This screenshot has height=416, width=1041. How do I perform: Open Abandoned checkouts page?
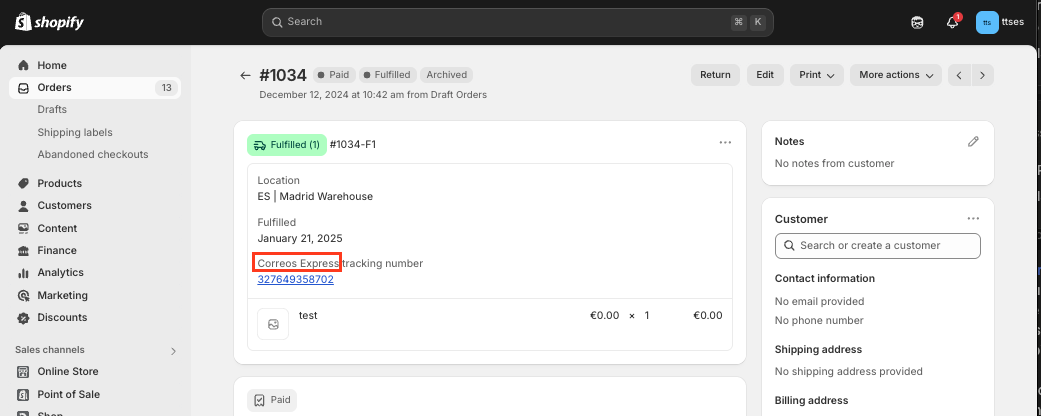point(93,154)
